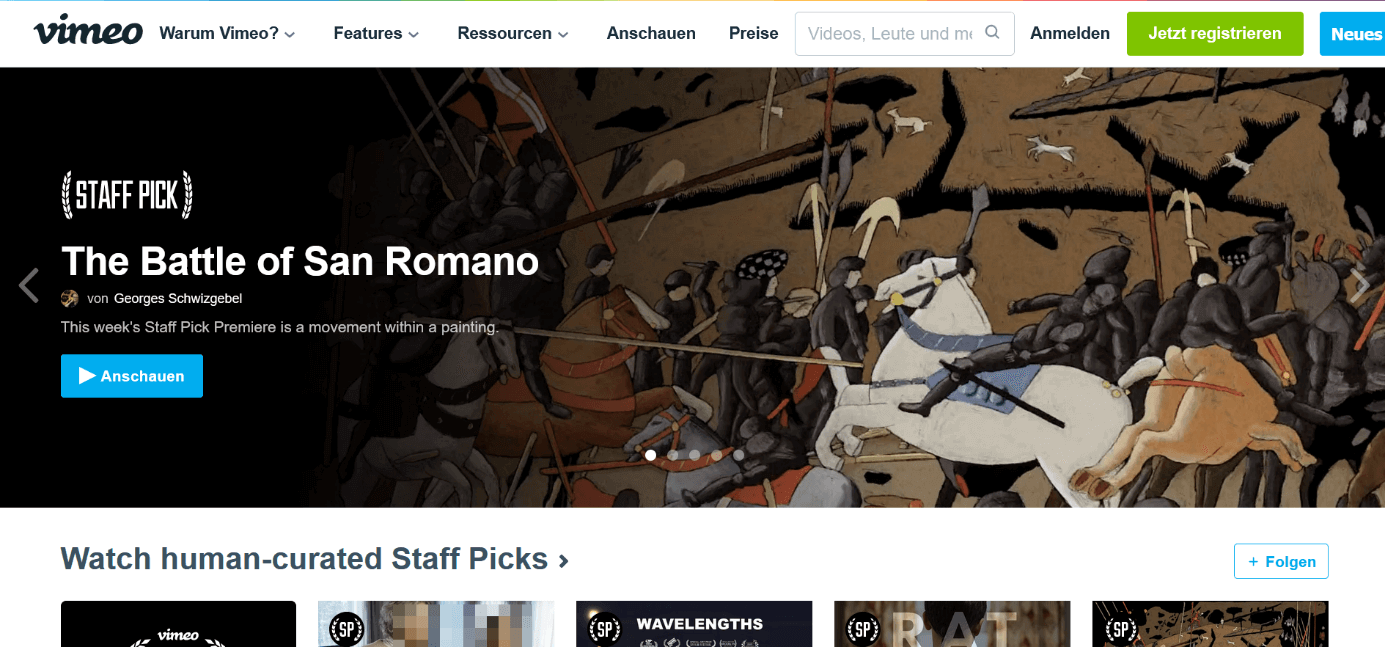Open the Ressourcen dropdown menu
Screen dimensions: 1385x647
point(513,33)
